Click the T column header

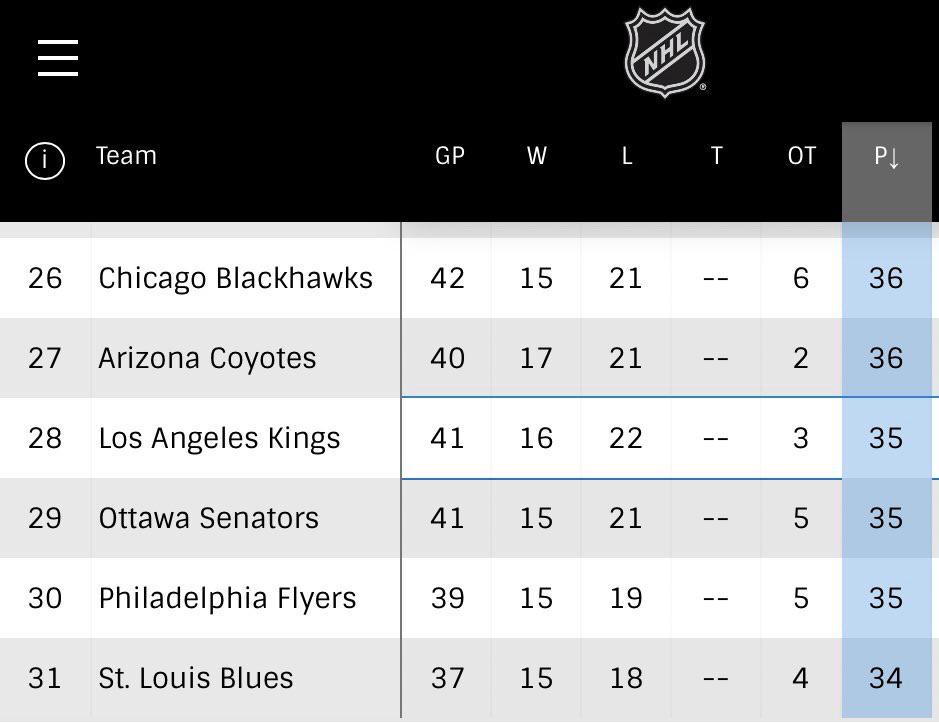tap(716, 156)
